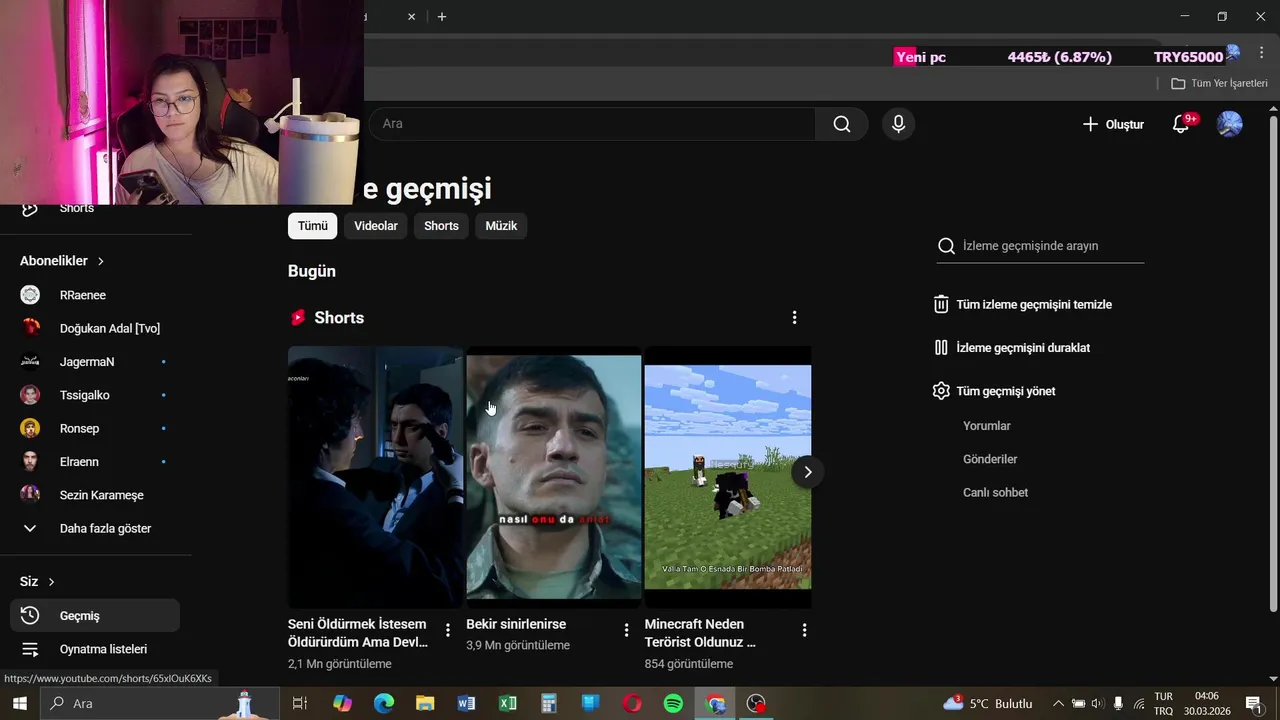Open "Tüm geçmişi yönet" settings

(994, 391)
